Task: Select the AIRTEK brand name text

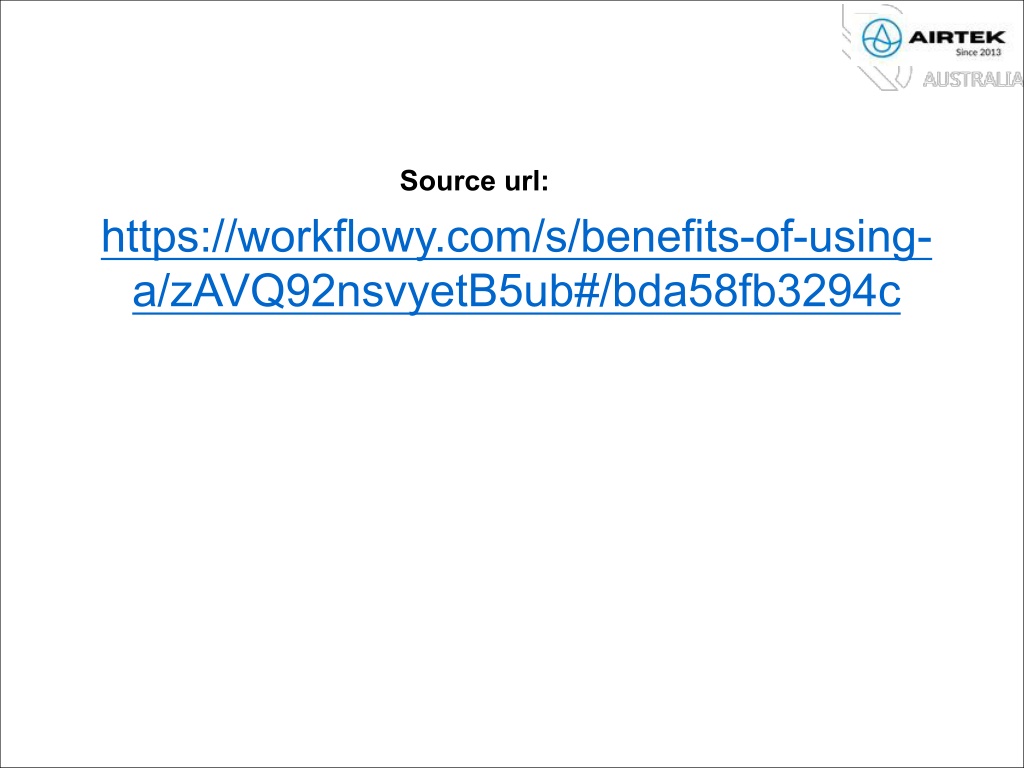Action: 957,37
